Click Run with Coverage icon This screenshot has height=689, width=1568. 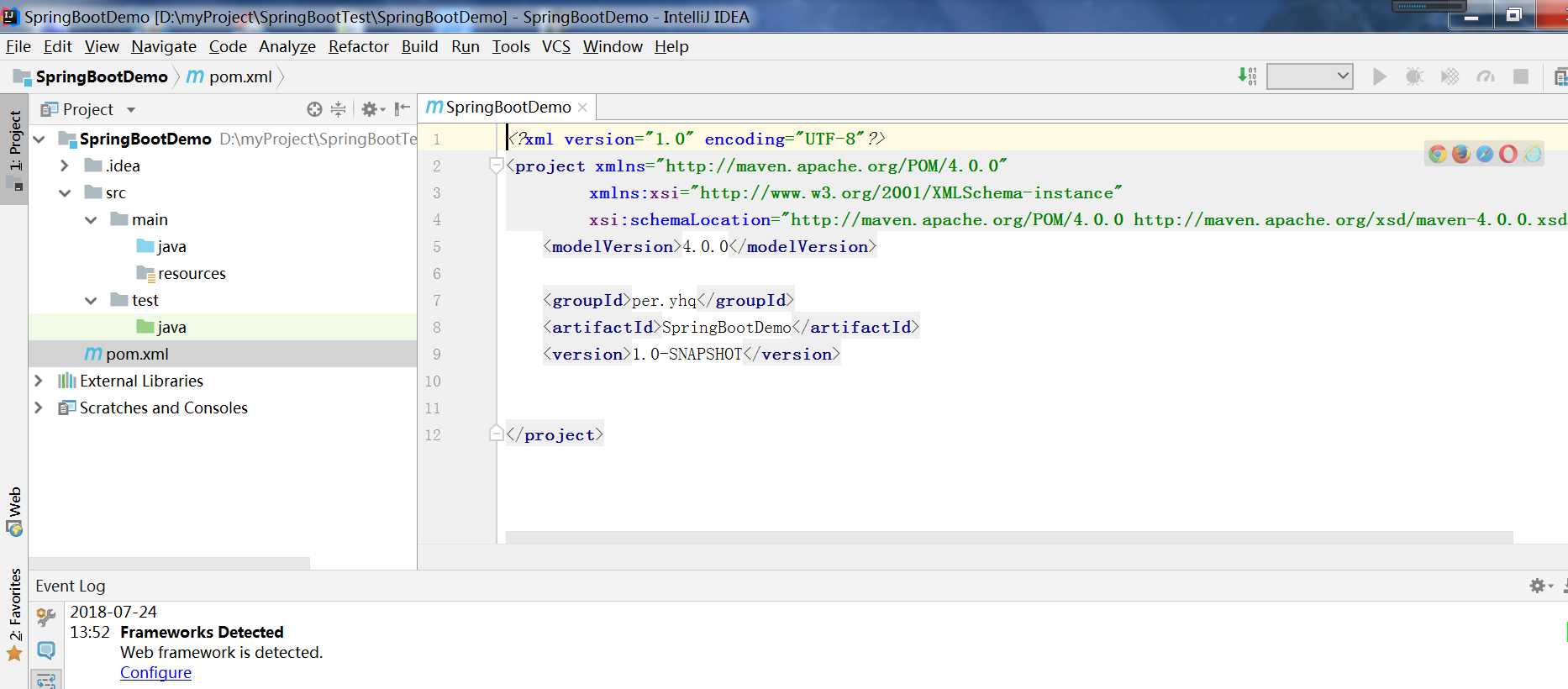[1450, 76]
